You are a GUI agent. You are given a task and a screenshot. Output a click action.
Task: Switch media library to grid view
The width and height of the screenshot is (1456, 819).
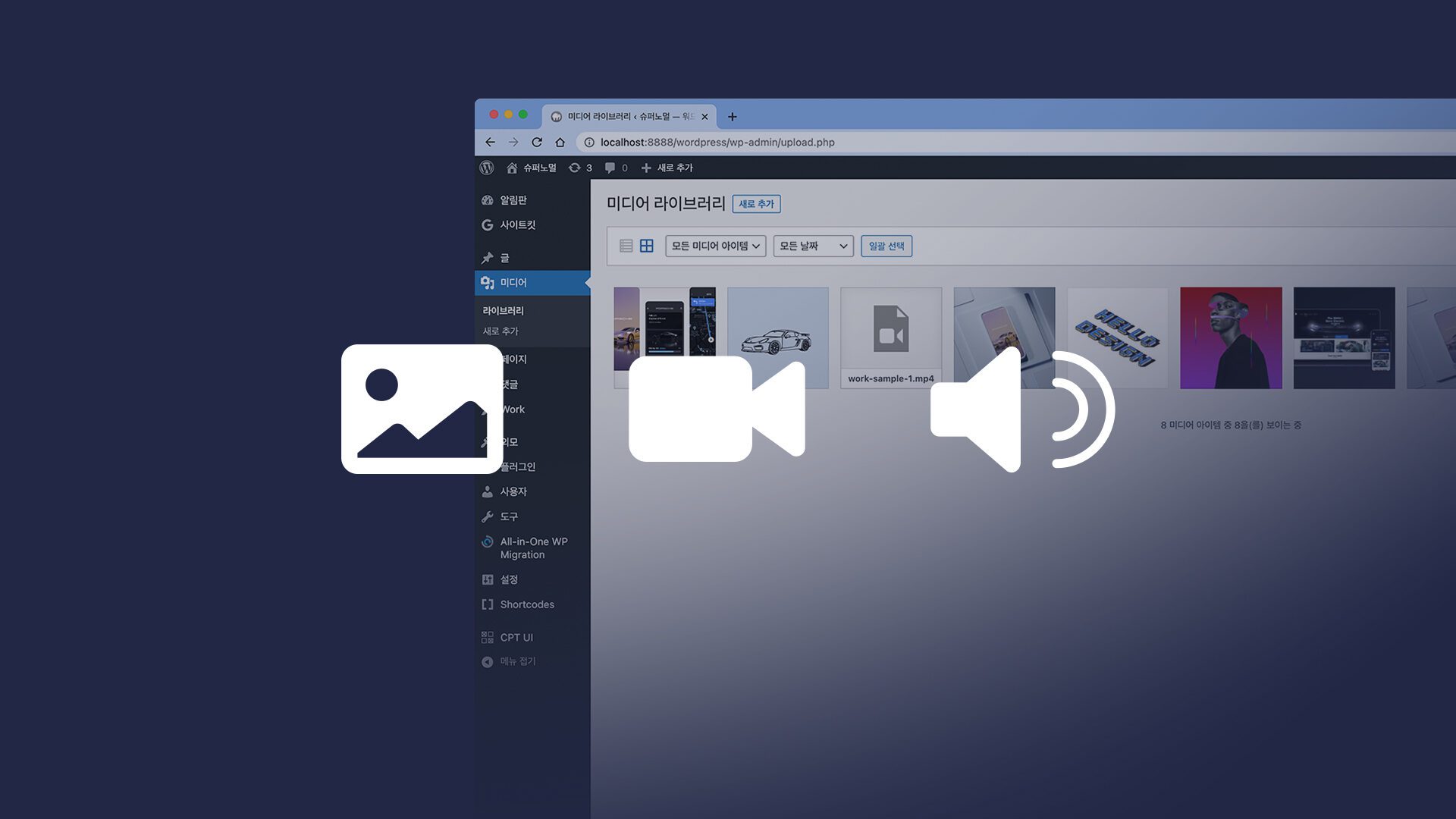click(x=646, y=246)
